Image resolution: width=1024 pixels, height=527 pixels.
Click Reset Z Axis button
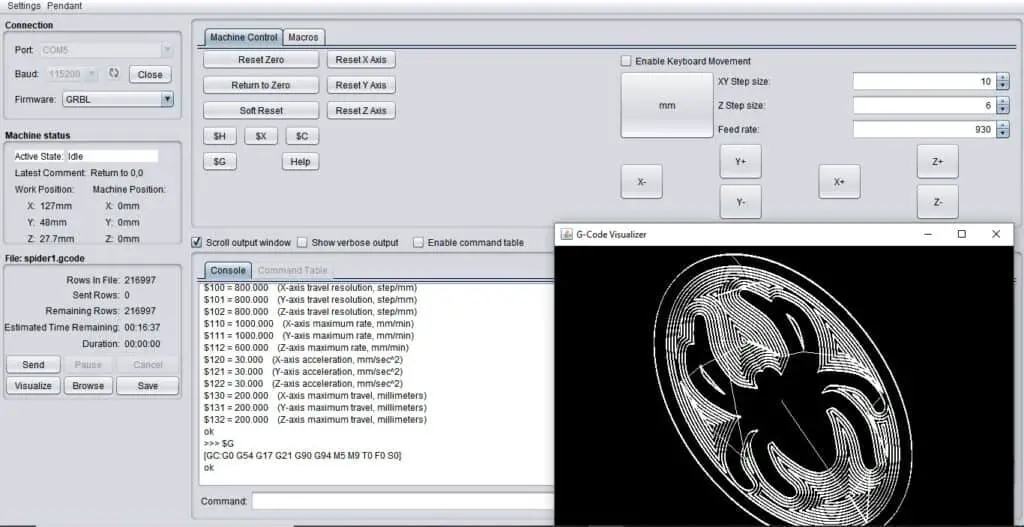361,110
